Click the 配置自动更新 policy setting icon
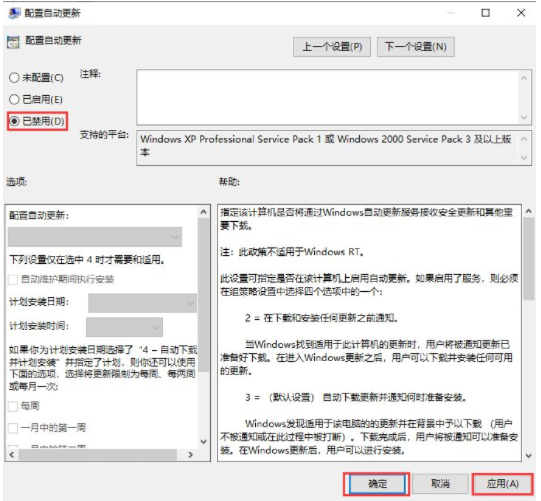Image resolution: width=541 pixels, height=501 pixels. pyautogui.click(x=13, y=42)
